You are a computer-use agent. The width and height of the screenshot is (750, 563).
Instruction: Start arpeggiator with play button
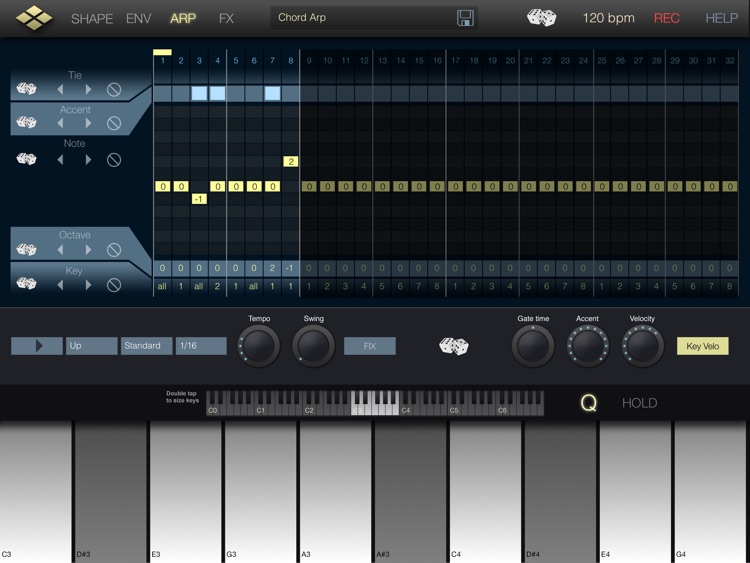pos(37,346)
